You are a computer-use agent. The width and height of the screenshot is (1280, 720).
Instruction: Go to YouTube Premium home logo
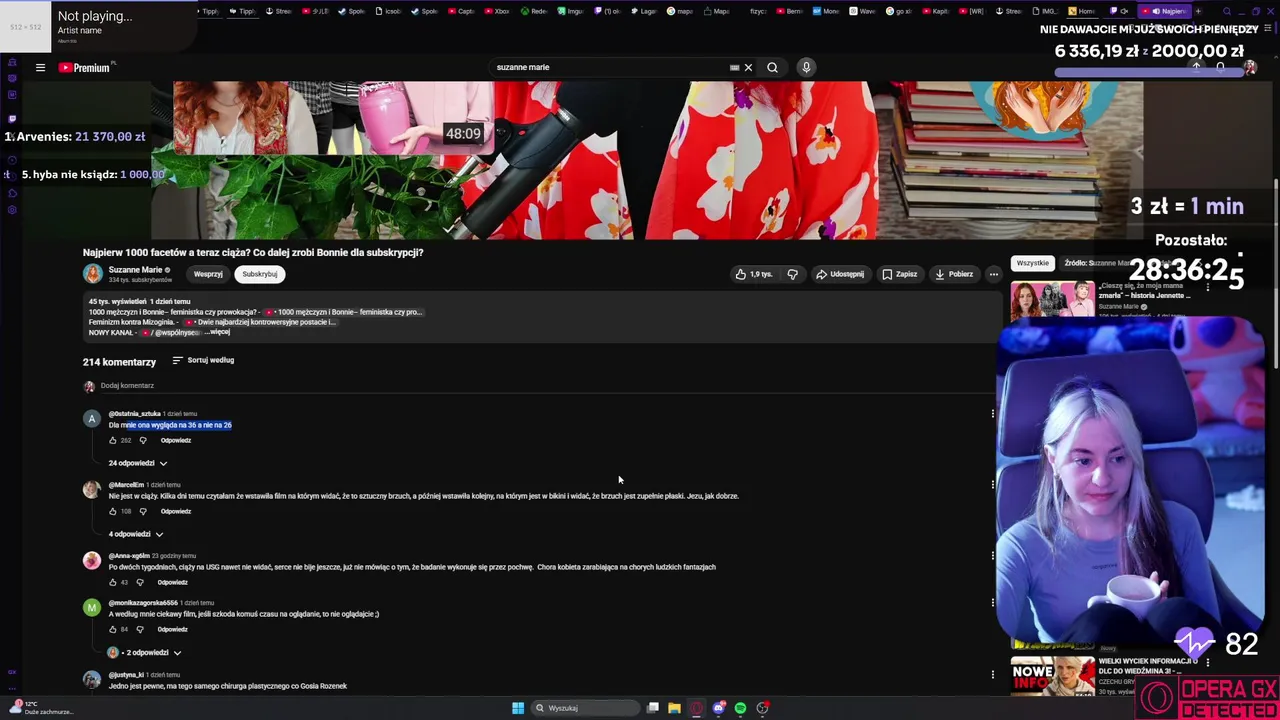click(86, 68)
